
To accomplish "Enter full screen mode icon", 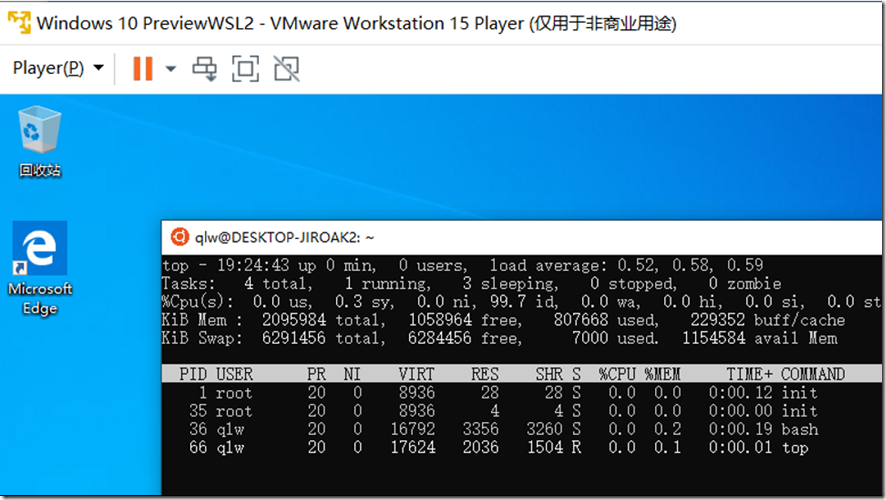I will point(245,69).
